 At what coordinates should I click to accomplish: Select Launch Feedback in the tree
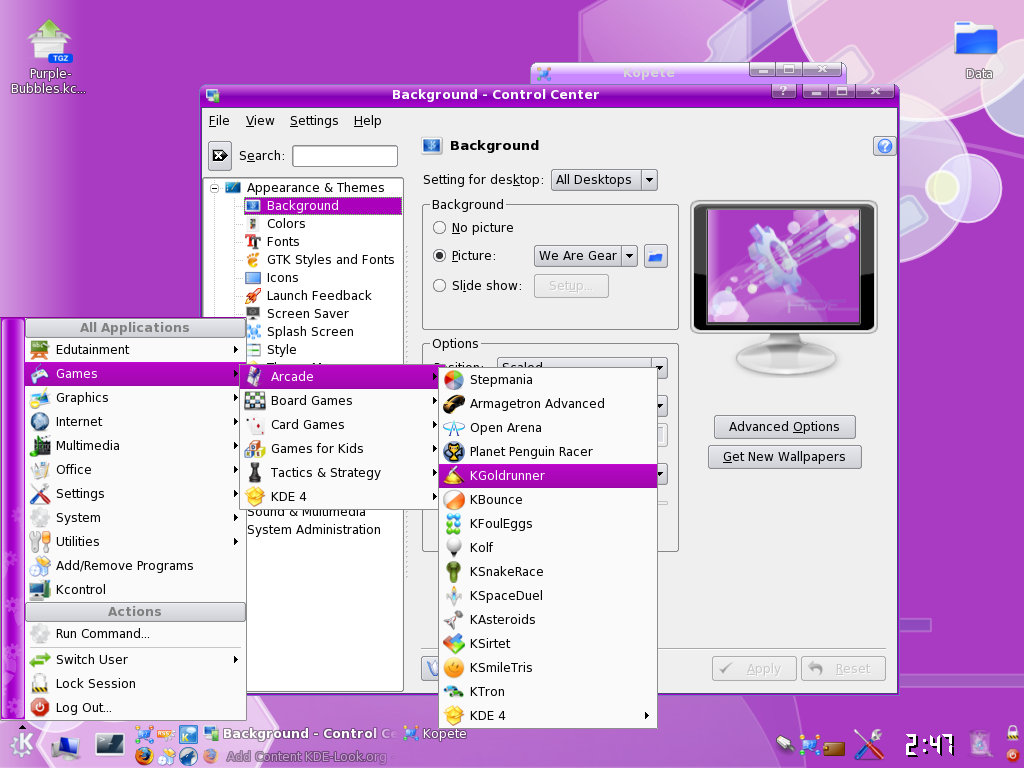click(318, 296)
